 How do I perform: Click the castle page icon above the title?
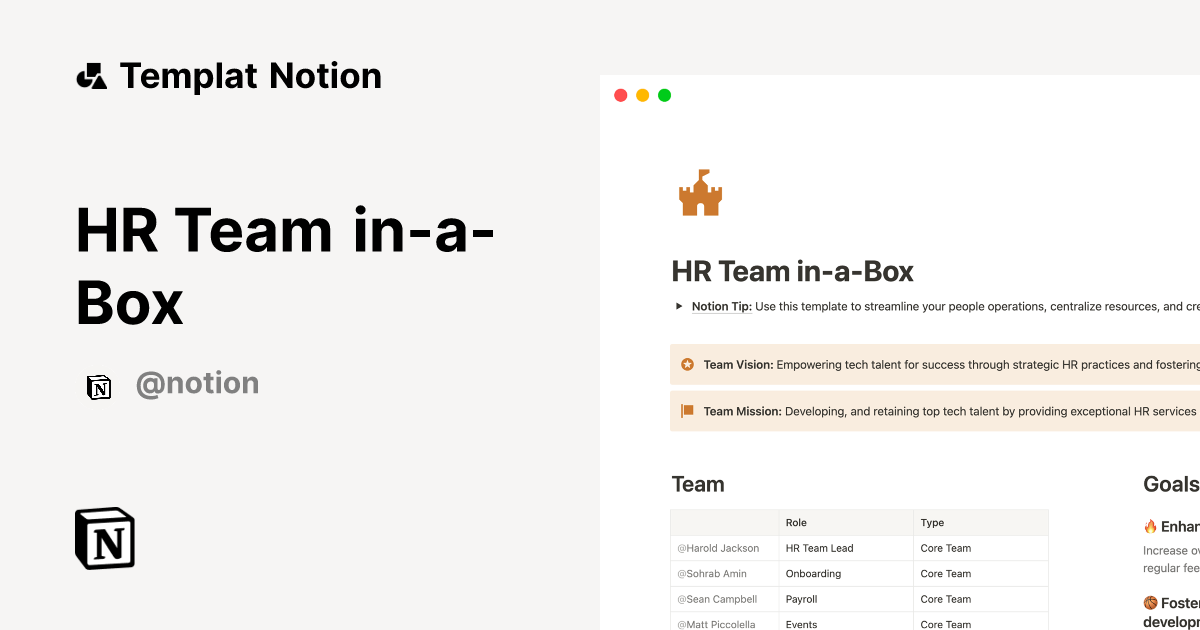point(700,192)
